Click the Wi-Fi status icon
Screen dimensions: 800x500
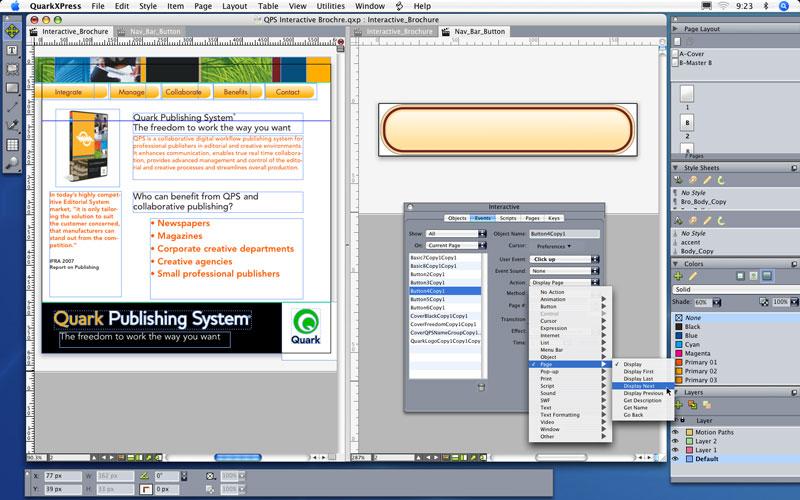(723, 6)
